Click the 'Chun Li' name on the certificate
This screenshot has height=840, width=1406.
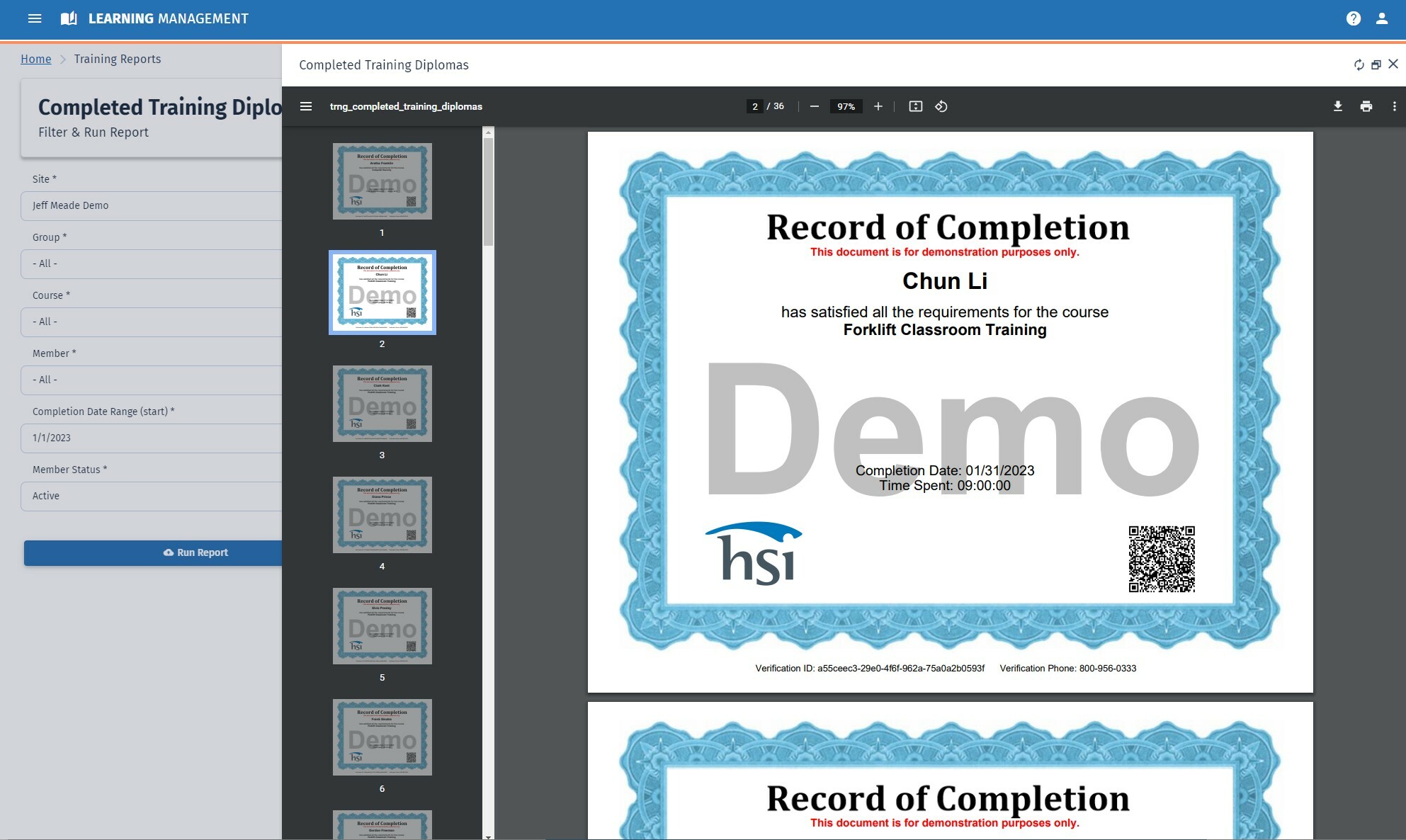tap(945, 281)
